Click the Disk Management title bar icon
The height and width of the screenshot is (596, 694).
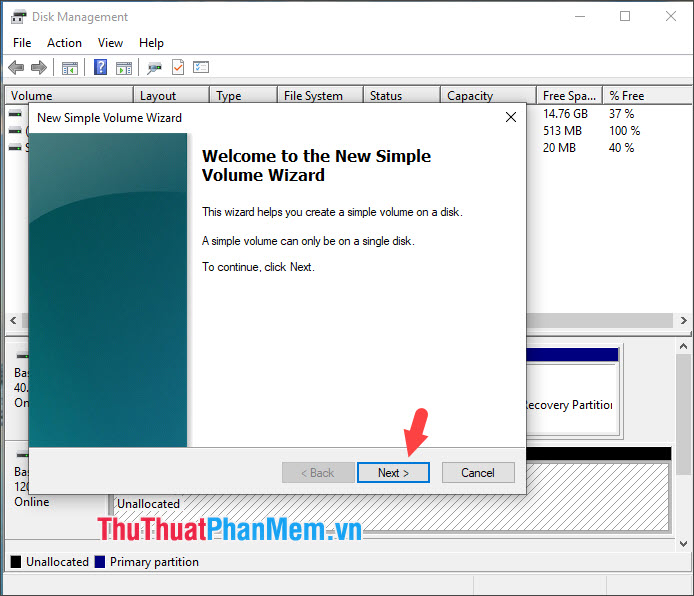click(x=19, y=17)
